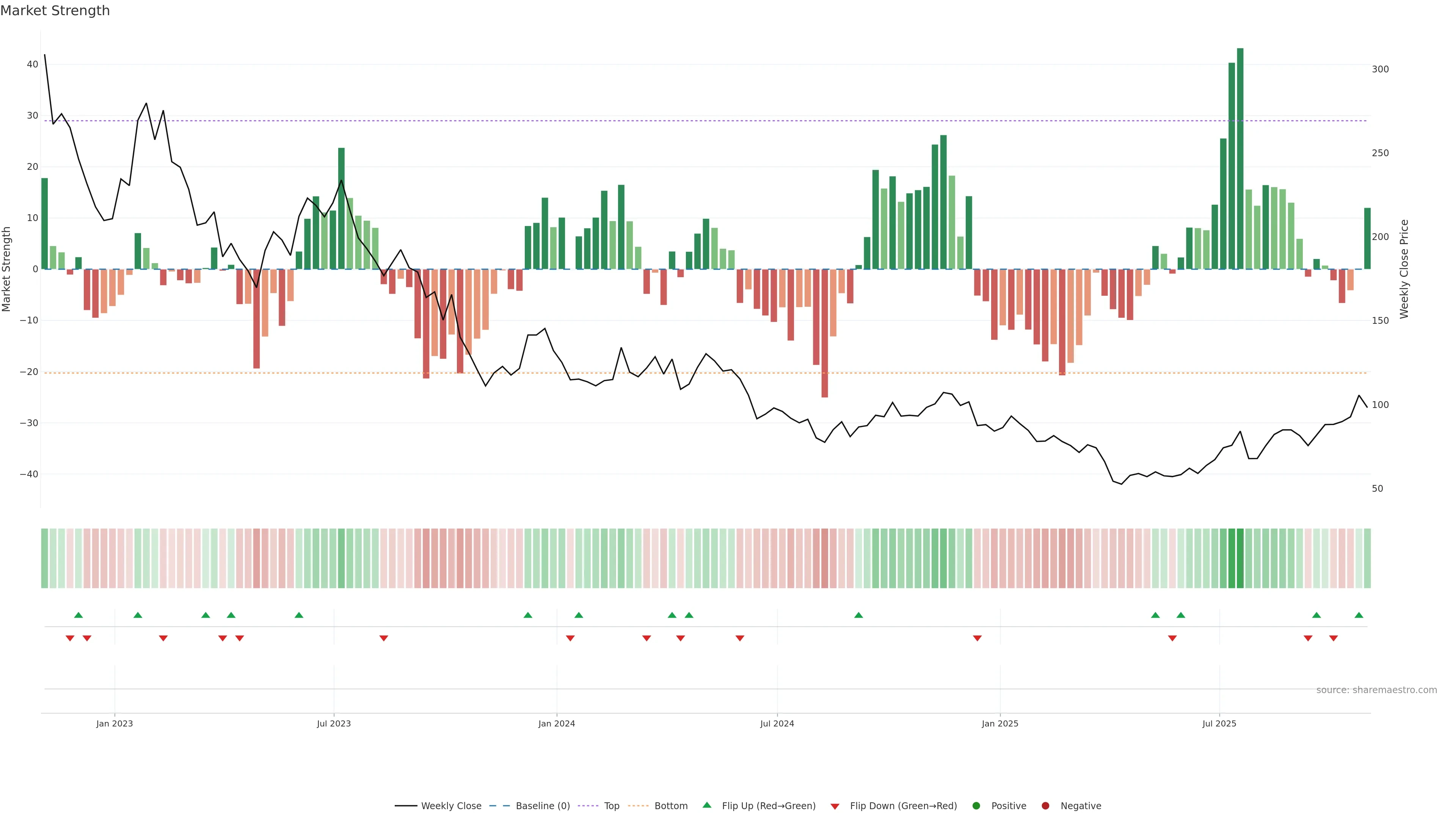Click flip-up triangle just before Jul 2023
The image size is (1456, 819).
pos(299,615)
